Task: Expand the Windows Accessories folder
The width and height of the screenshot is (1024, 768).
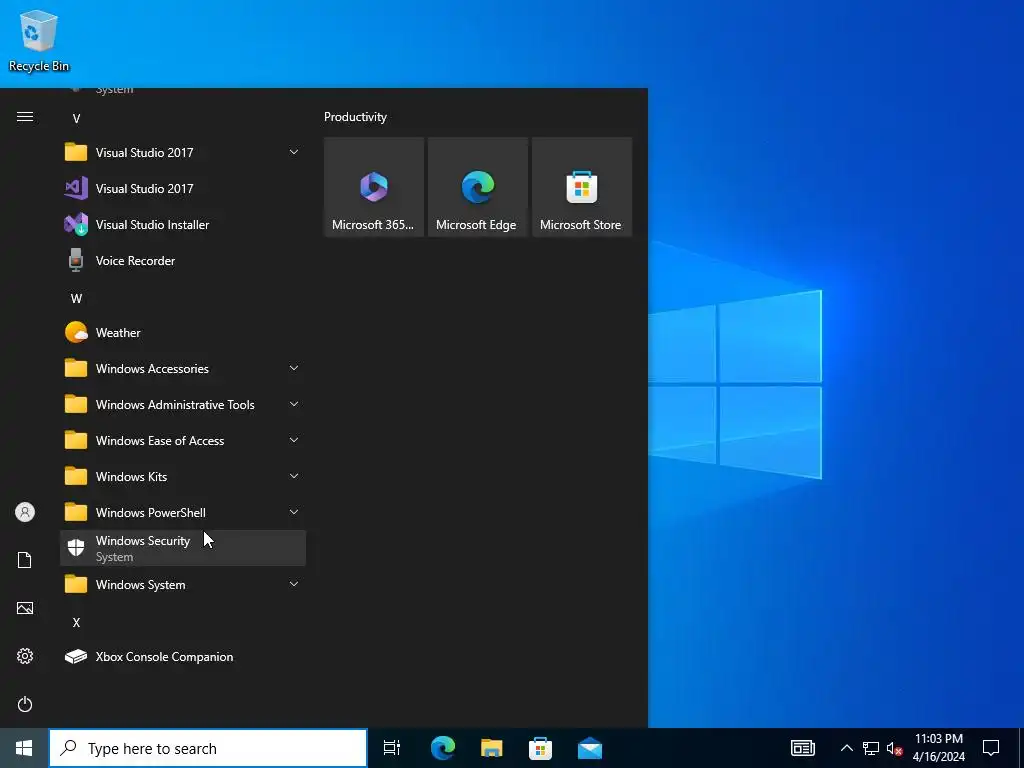Action: coord(182,368)
